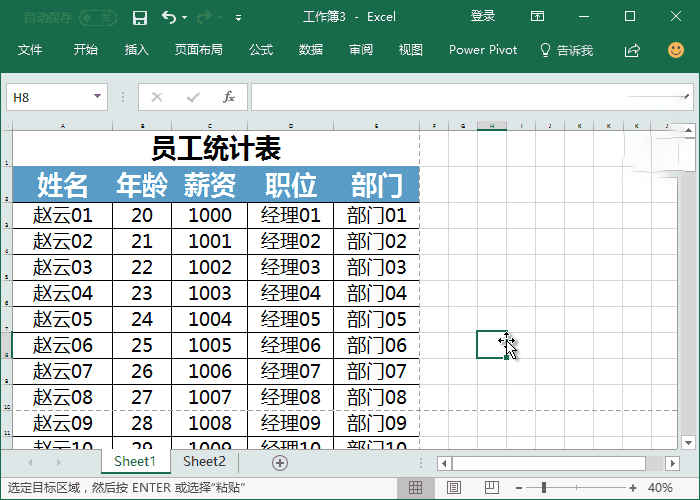Screen dimensions: 700x500
Task: Click the 部门 header cell
Action: 377,185
